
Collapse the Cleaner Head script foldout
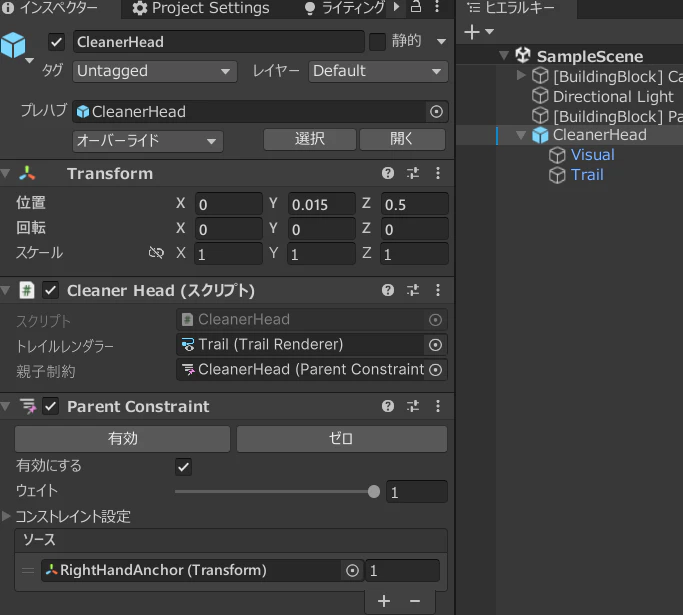pyautogui.click(x=5, y=290)
